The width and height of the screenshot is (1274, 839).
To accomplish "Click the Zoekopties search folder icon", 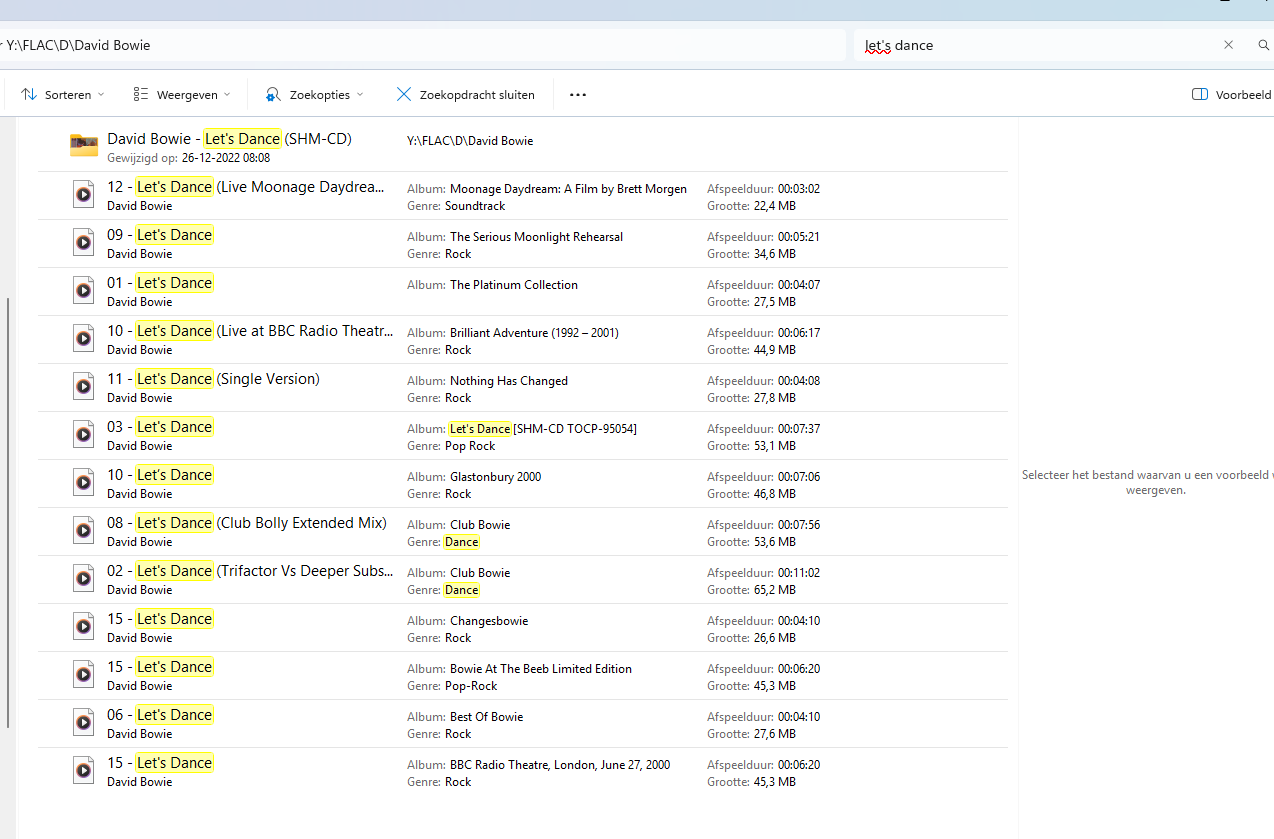I will (273, 95).
